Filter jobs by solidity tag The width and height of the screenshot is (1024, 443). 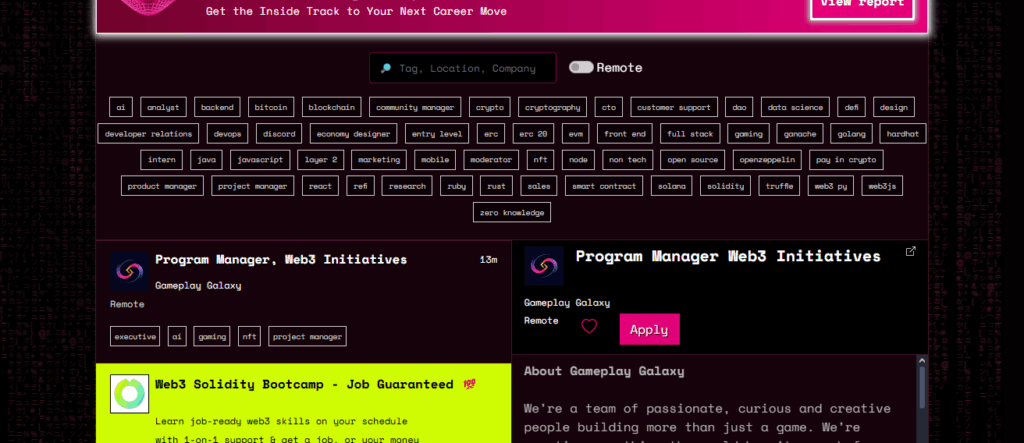(725, 186)
